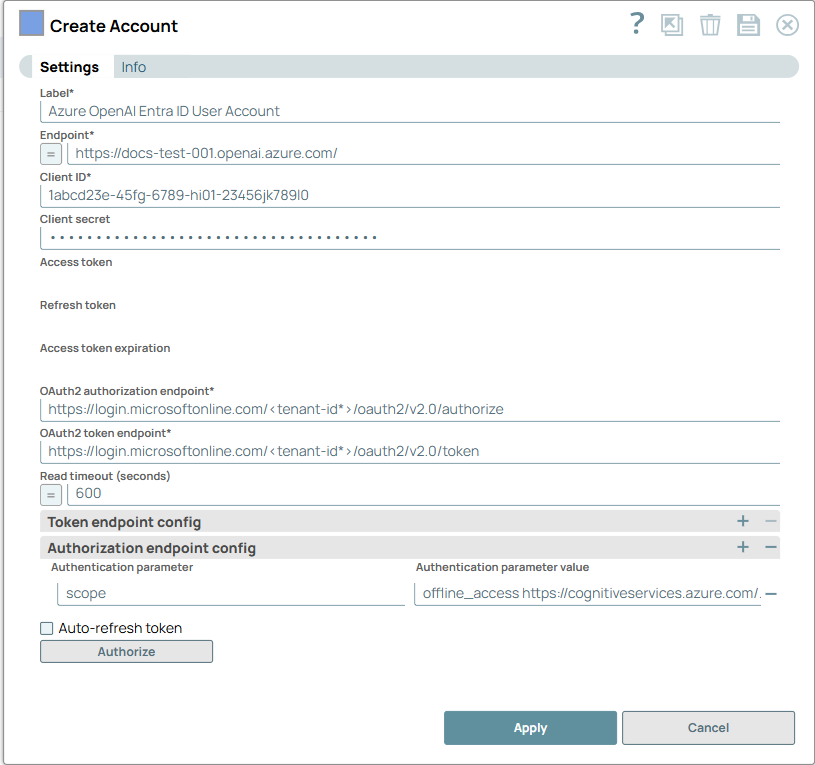Add a Token endpoint config parameter with the plus icon
The width and height of the screenshot is (815, 765).
(743, 521)
